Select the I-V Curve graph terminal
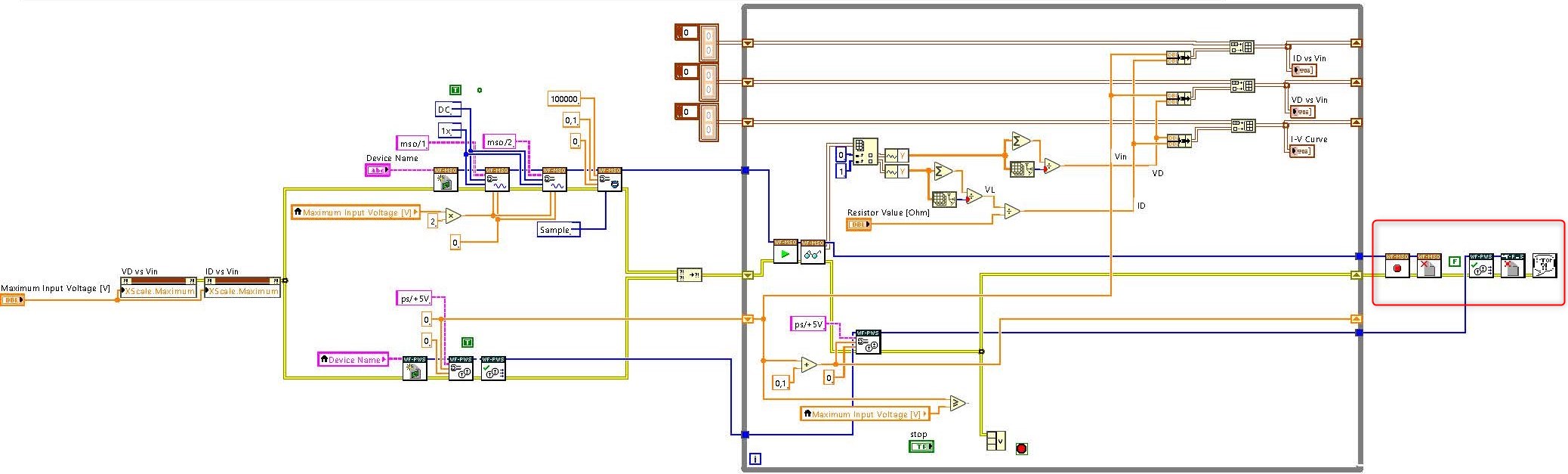Screen dimensions: 1568x474 (x=1303, y=151)
